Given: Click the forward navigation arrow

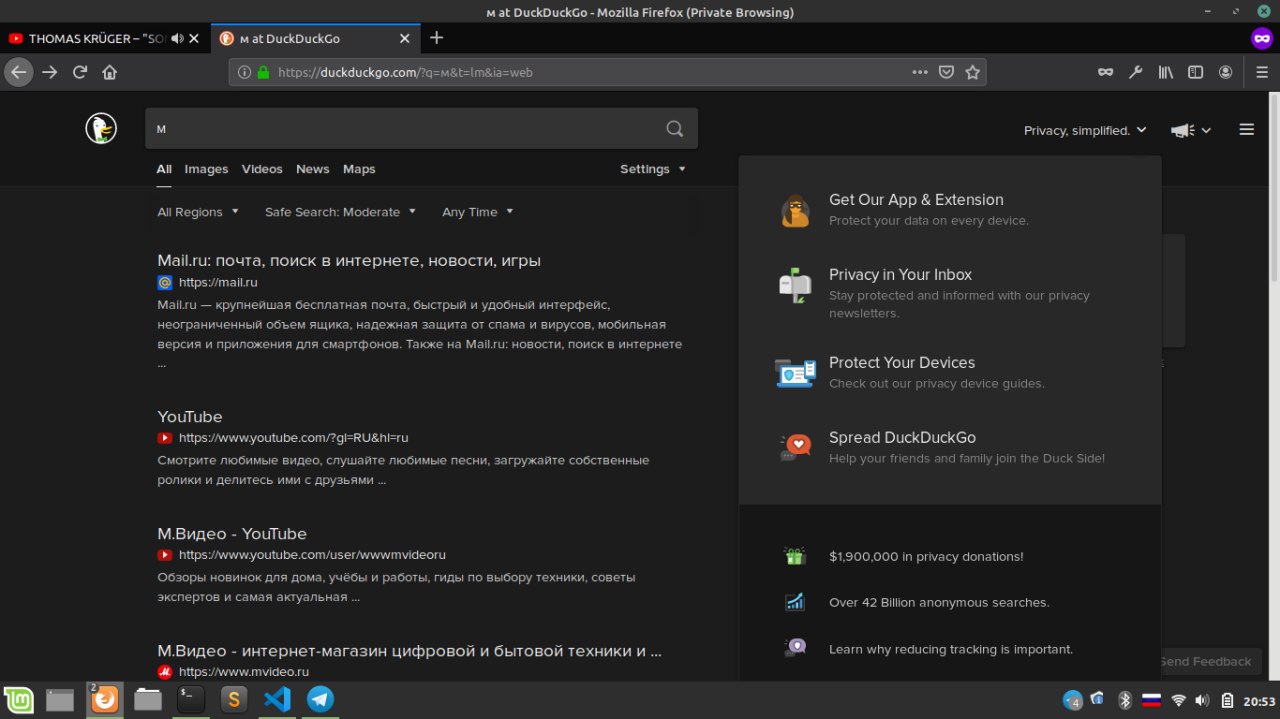Looking at the screenshot, I should tap(50, 72).
